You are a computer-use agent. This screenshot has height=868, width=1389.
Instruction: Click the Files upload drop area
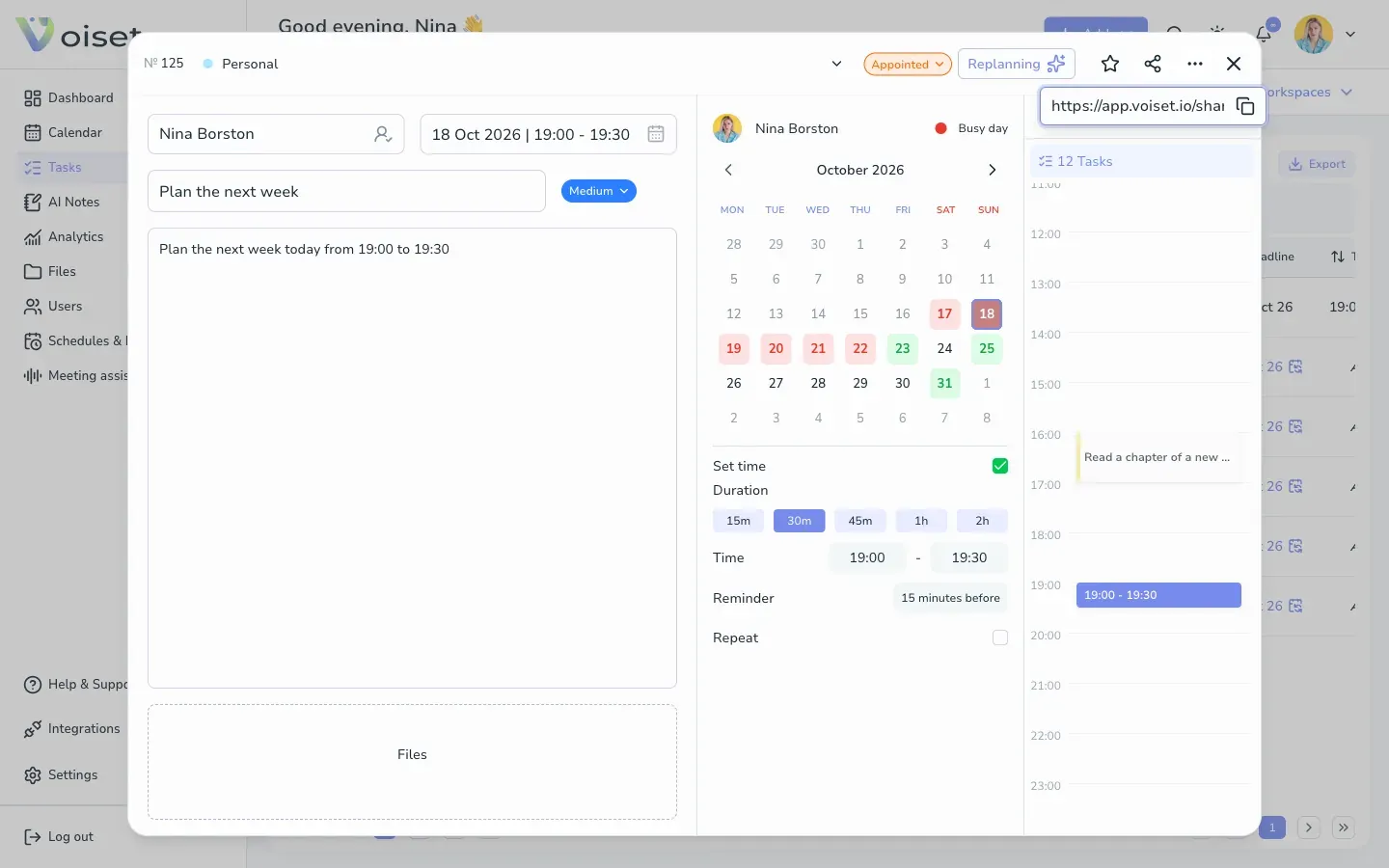click(412, 762)
